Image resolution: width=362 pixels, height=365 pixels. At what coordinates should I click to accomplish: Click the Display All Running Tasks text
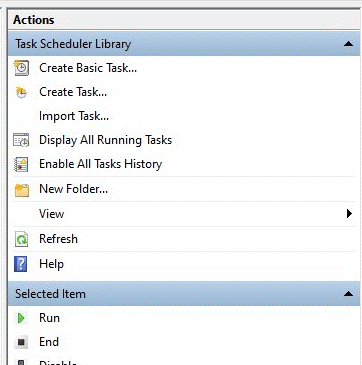pos(105,140)
